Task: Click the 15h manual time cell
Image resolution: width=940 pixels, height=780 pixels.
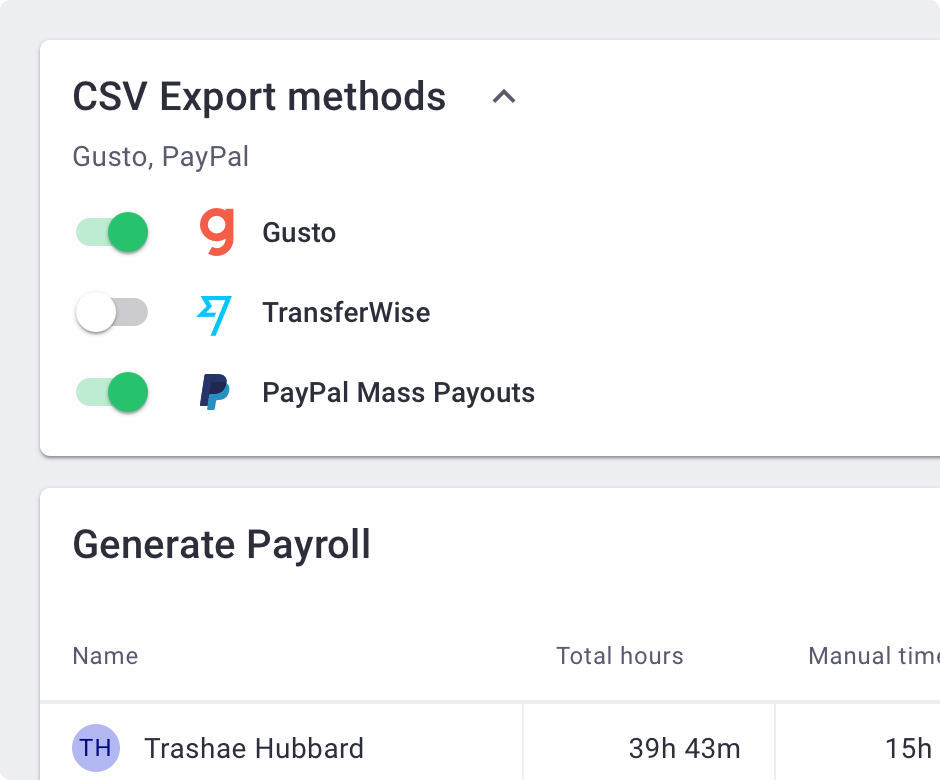Action: pos(908,748)
